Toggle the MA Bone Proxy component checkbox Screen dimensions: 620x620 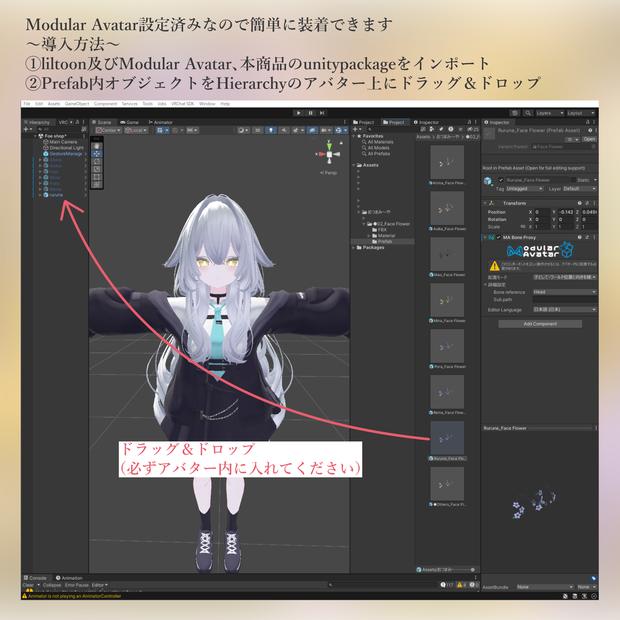point(498,237)
